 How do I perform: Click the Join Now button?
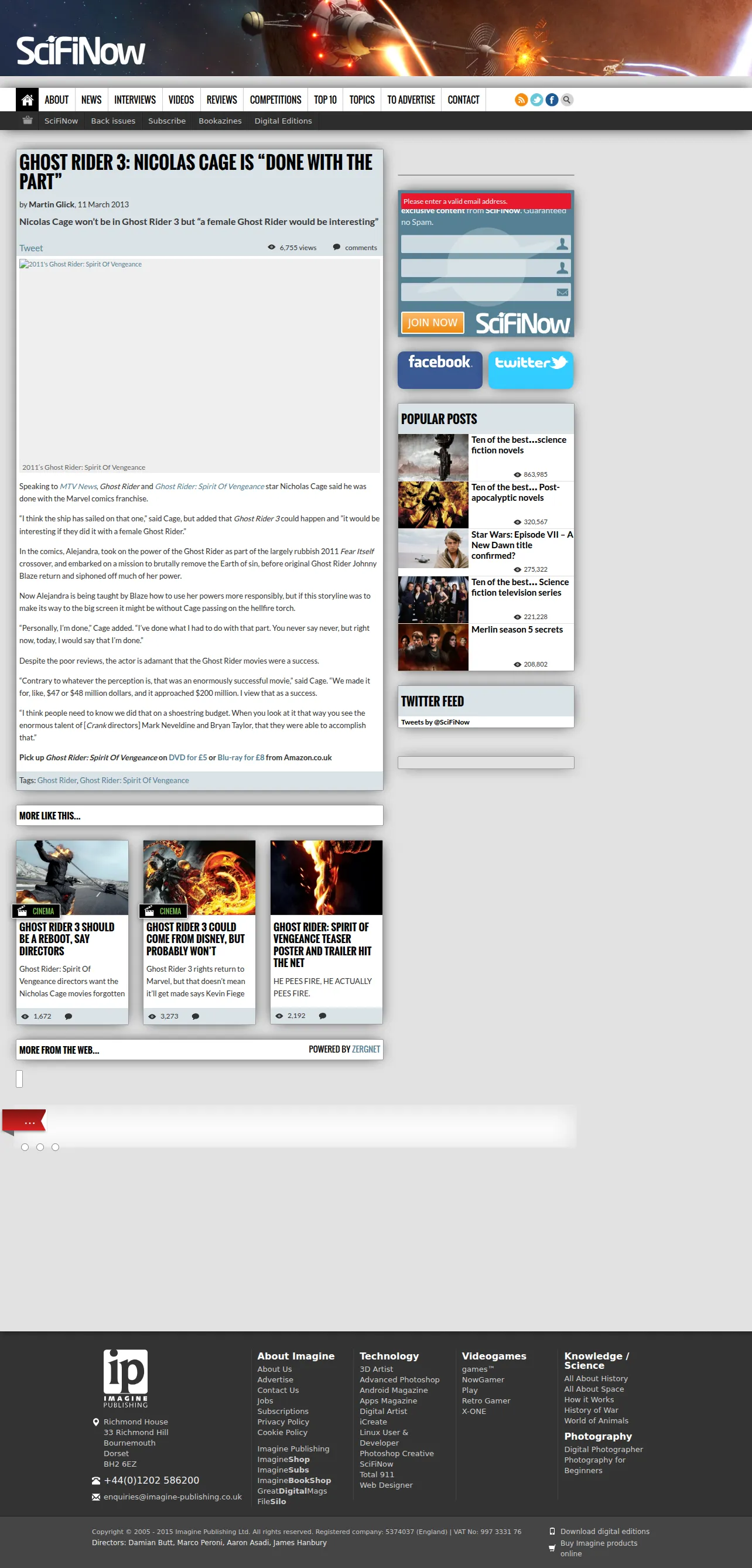coord(433,323)
